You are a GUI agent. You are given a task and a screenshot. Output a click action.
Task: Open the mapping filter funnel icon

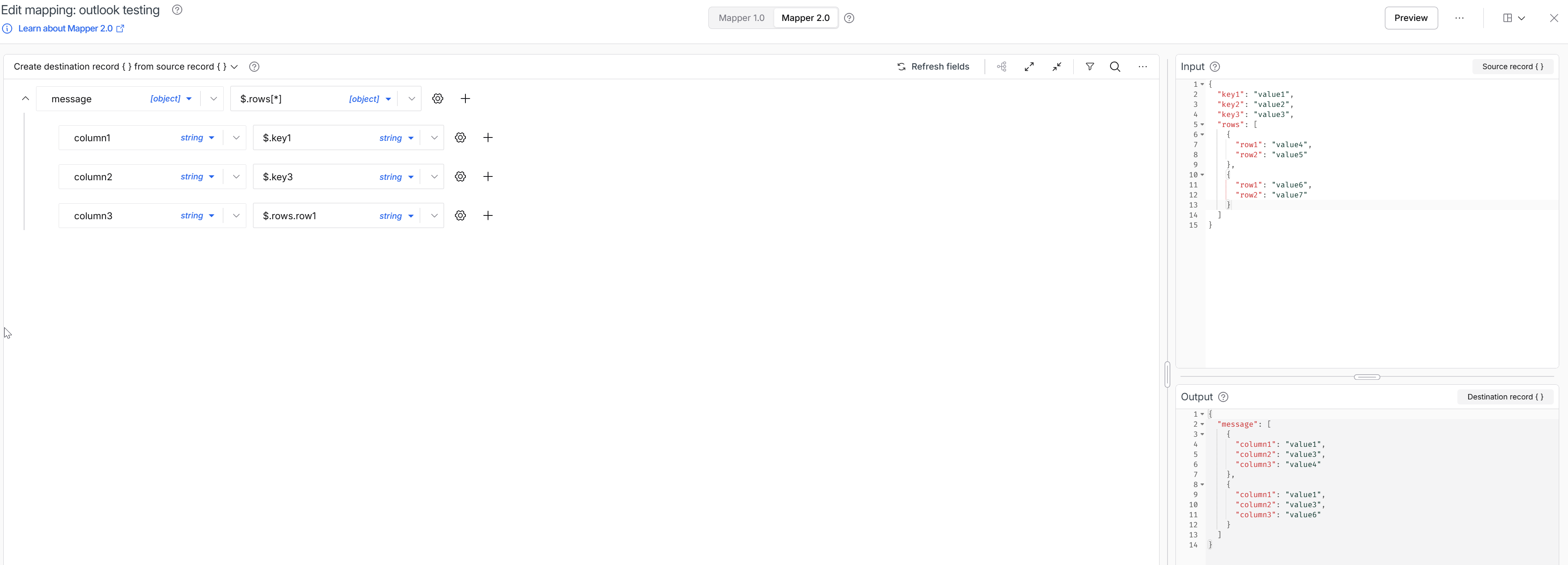coord(1090,67)
